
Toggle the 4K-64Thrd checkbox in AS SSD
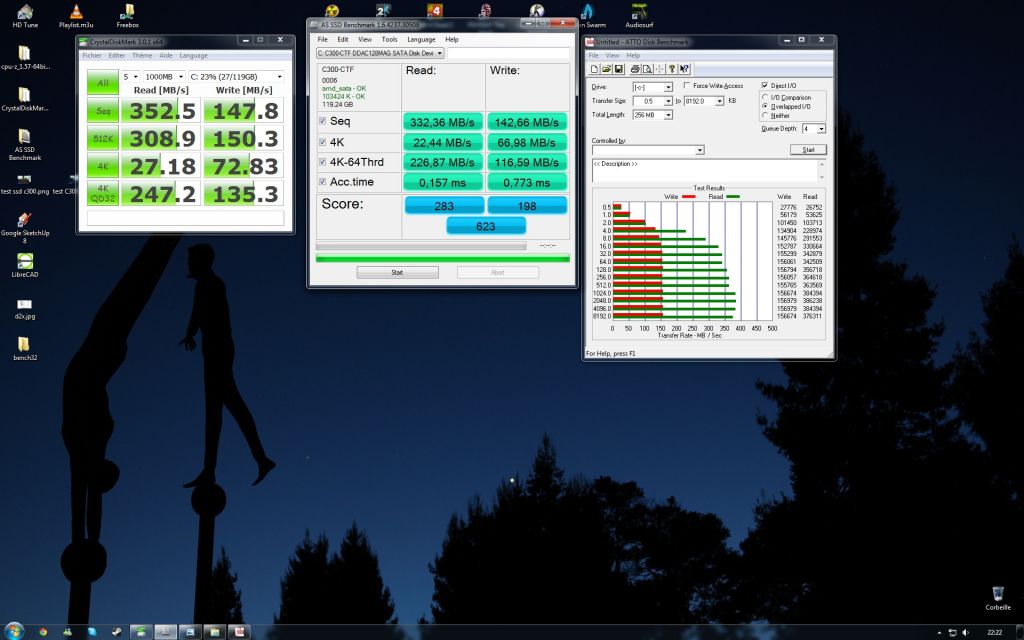click(323, 162)
